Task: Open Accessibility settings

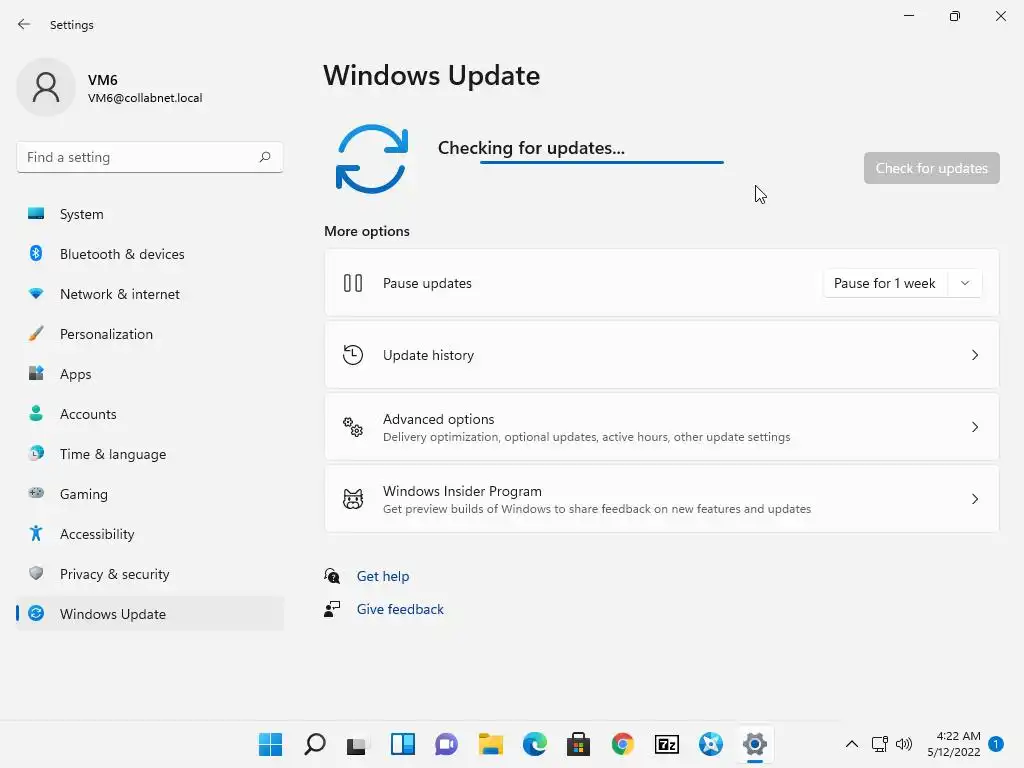Action: [150, 534]
